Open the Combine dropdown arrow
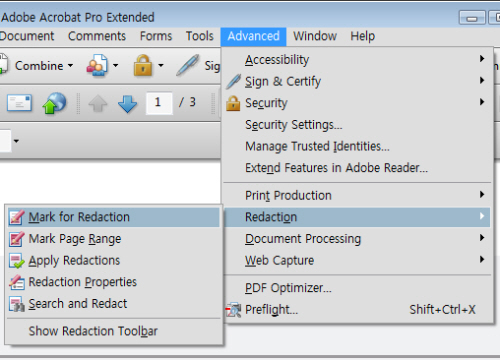The width and height of the screenshot is (500, 360). click(x=70, y=65)
